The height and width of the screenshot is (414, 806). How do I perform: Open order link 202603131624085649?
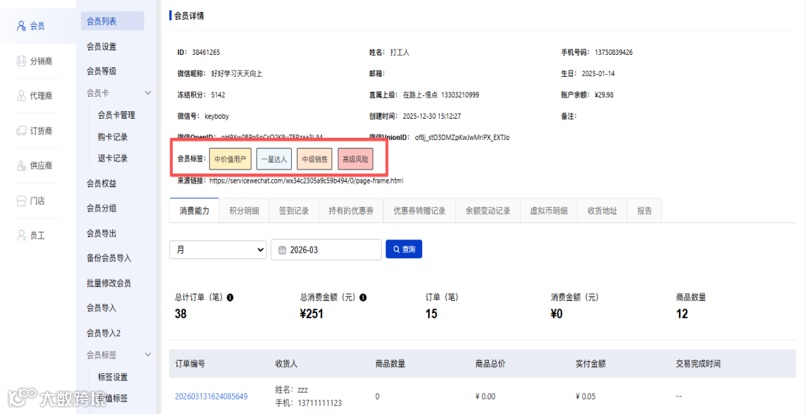(x=211, y=397)
